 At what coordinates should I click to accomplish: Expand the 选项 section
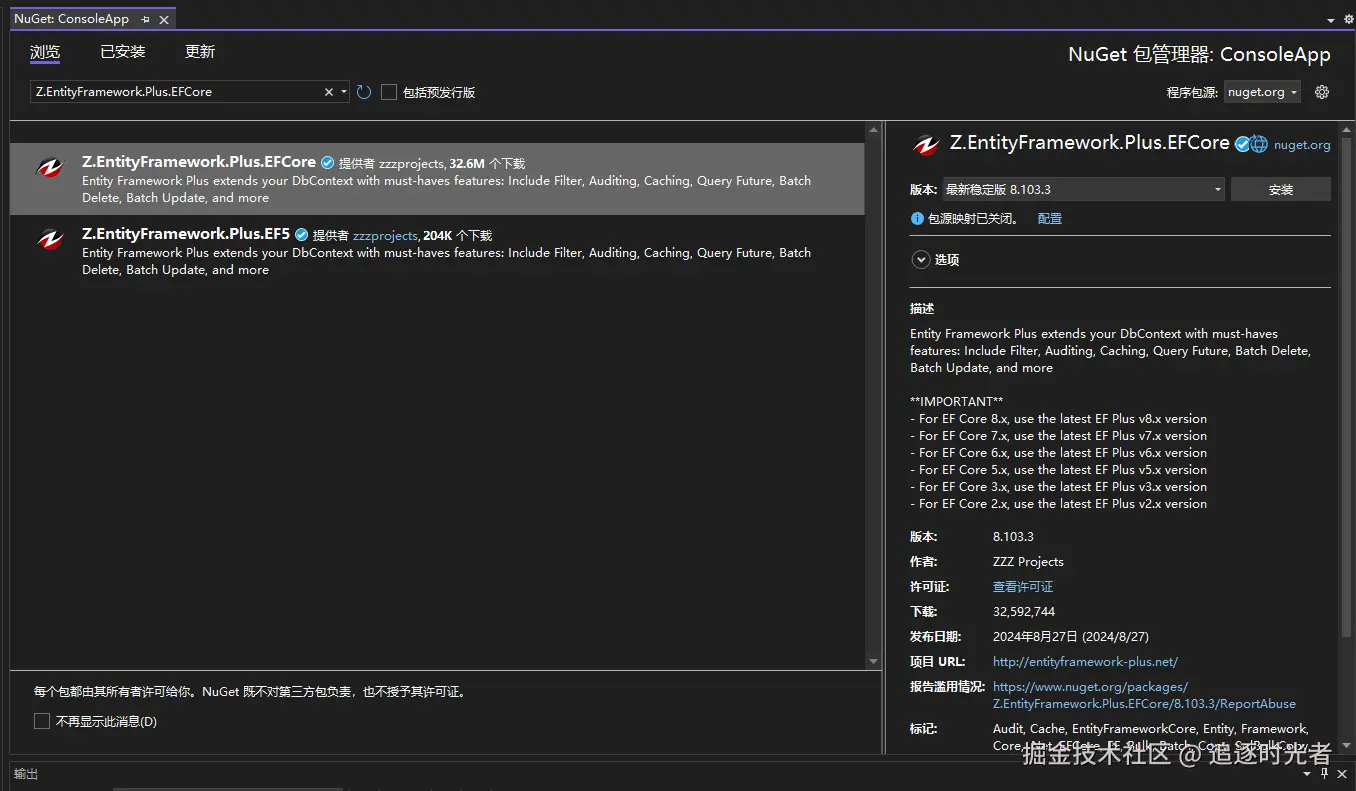(x=921, y=259)
